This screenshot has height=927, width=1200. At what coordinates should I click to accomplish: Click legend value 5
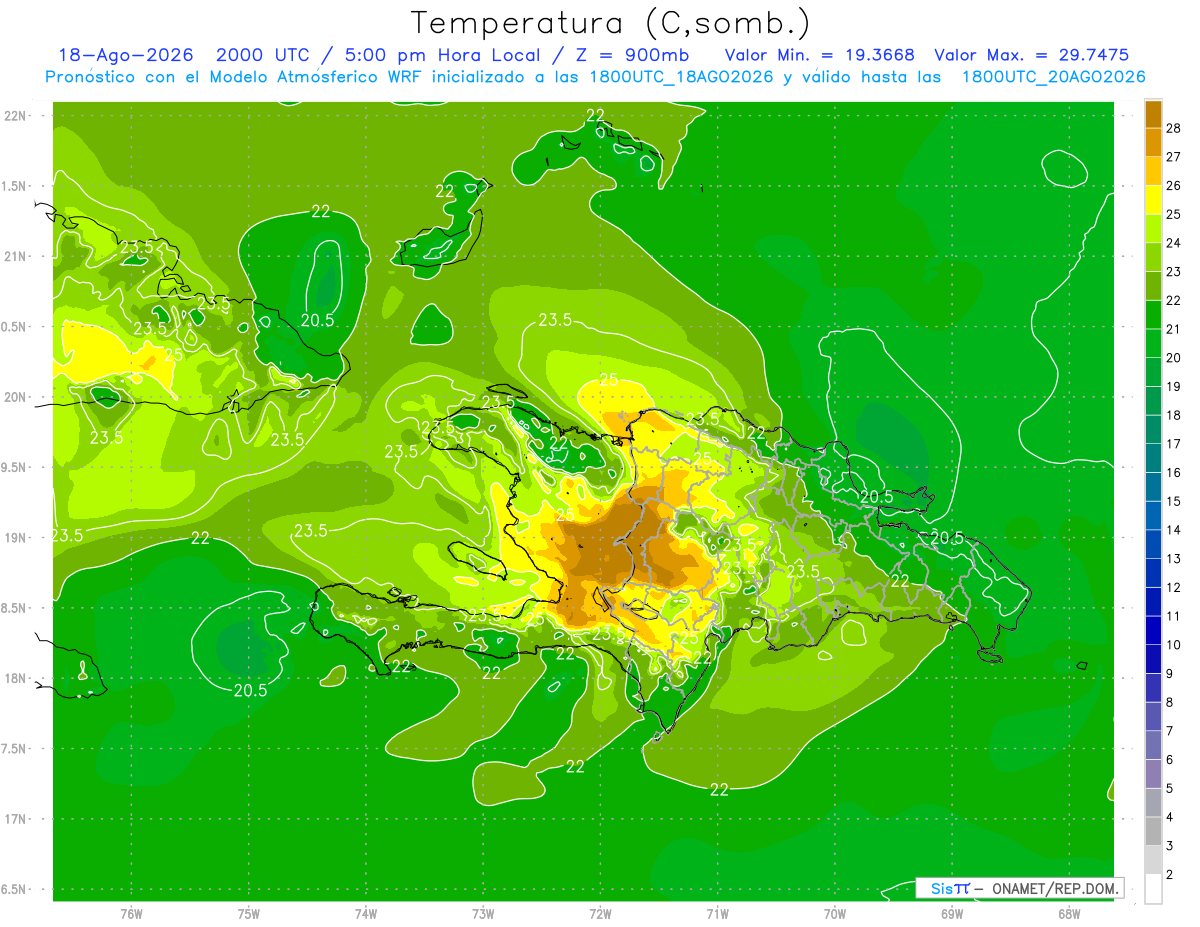(x=1170, y=789)
